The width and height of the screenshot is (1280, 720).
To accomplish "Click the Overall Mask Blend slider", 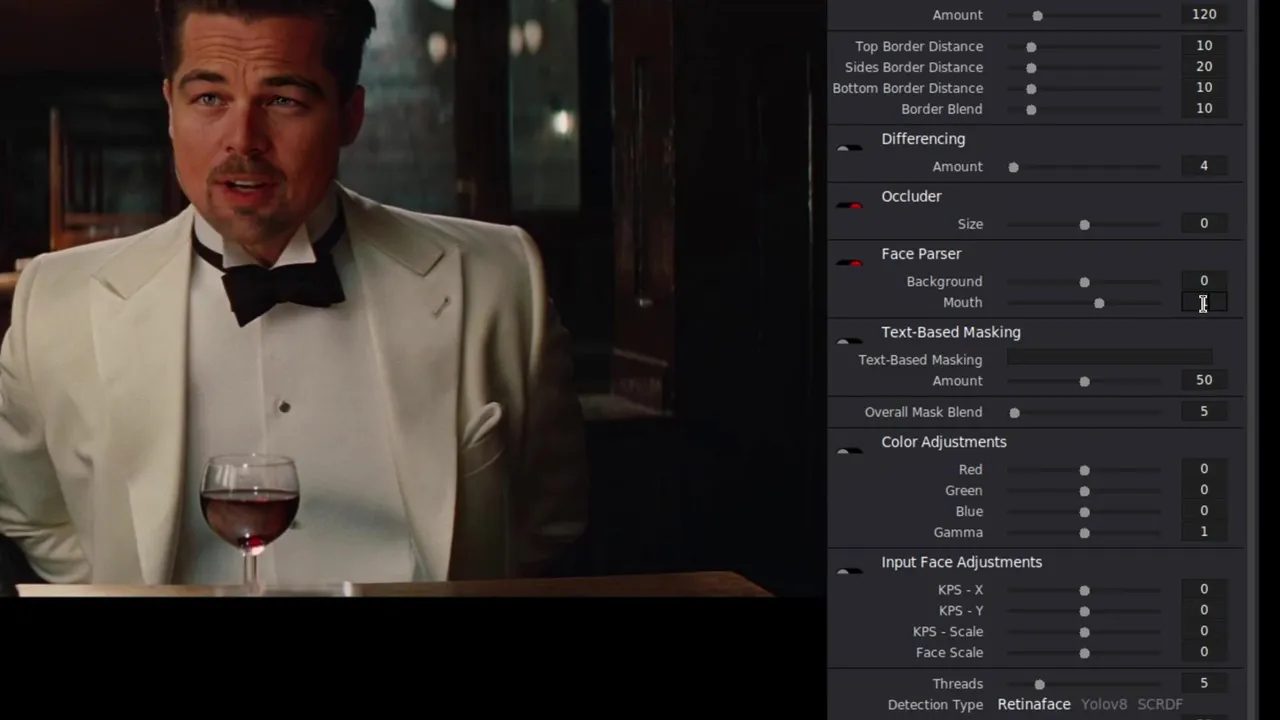I will (1084, 412).
